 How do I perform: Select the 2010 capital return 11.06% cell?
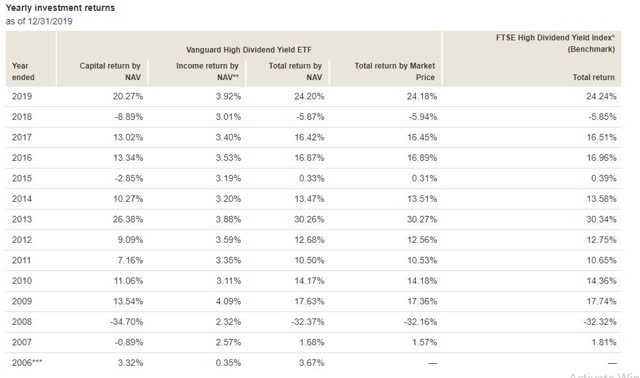(x=128, y=281)
